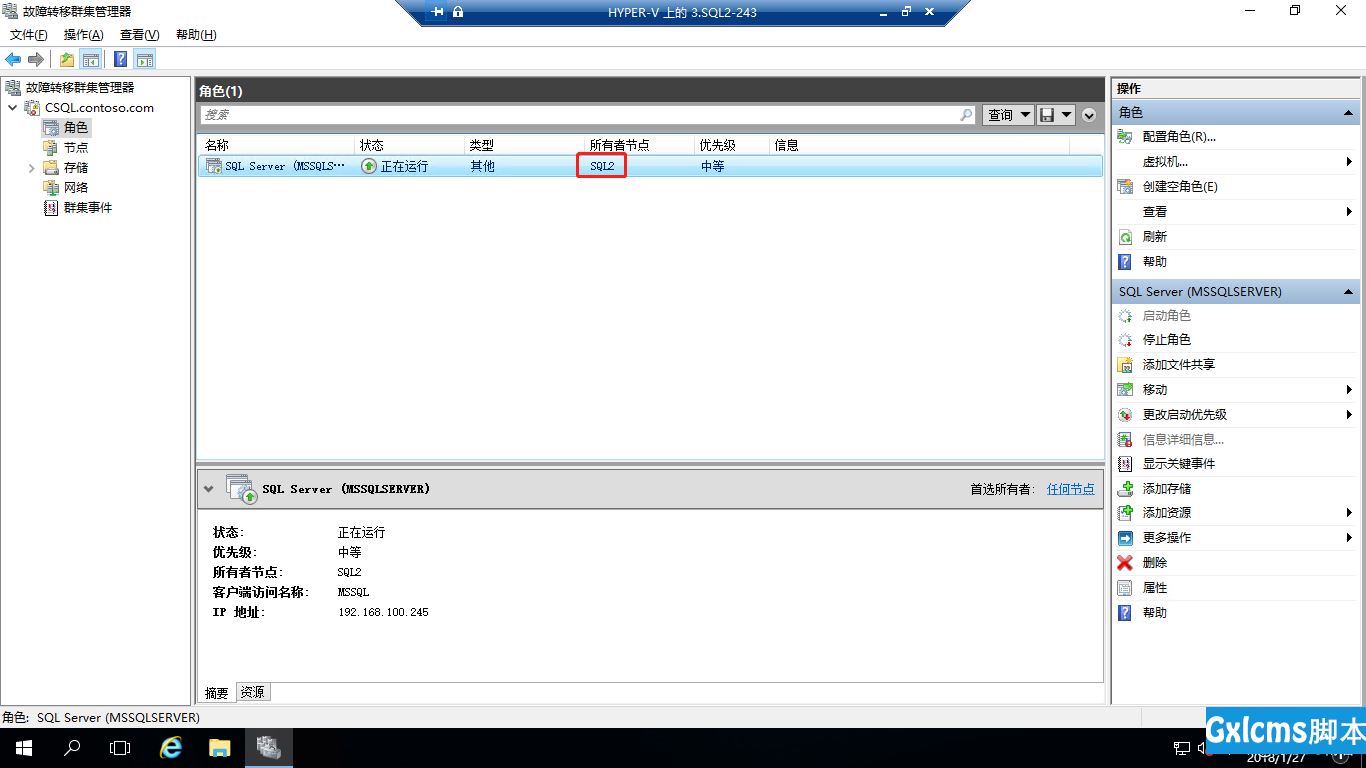
Task: Click priority cell 中等 in row
Action: [712, 166]
